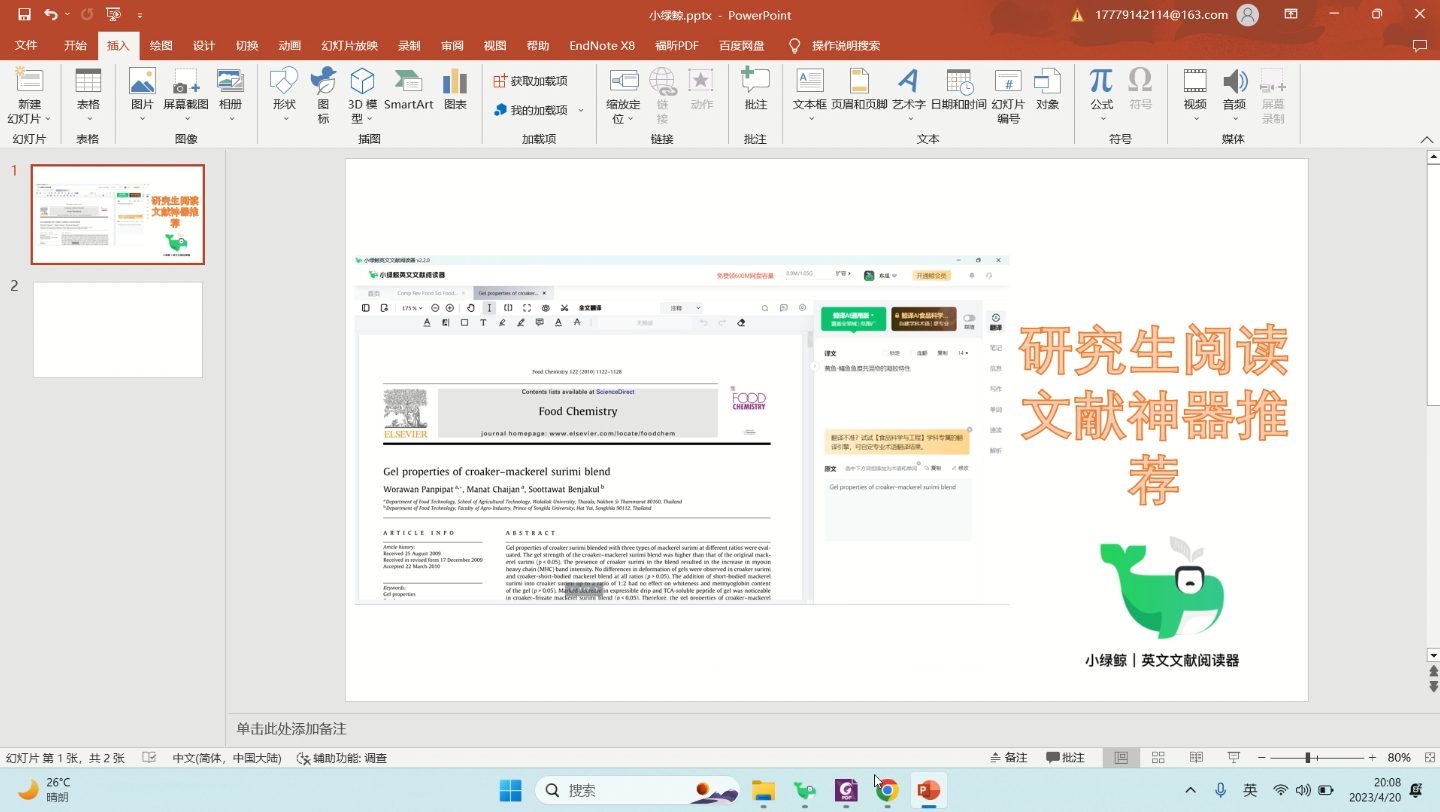Switch to the Home (开始) tab
This screenshot has width=1440, height=812.
[x=75, y=46]
